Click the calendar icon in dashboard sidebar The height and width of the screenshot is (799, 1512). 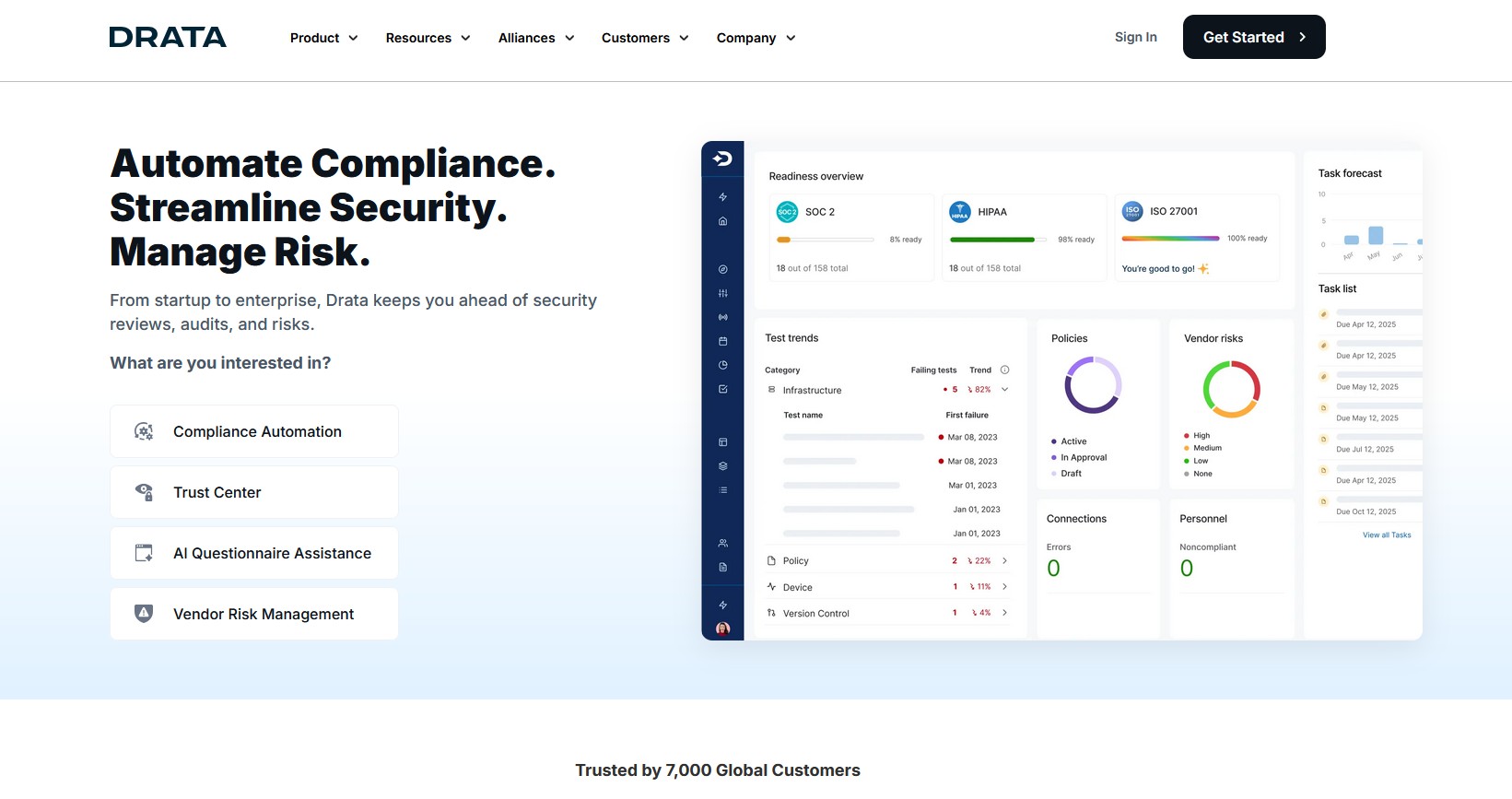[x=722, y=341]
